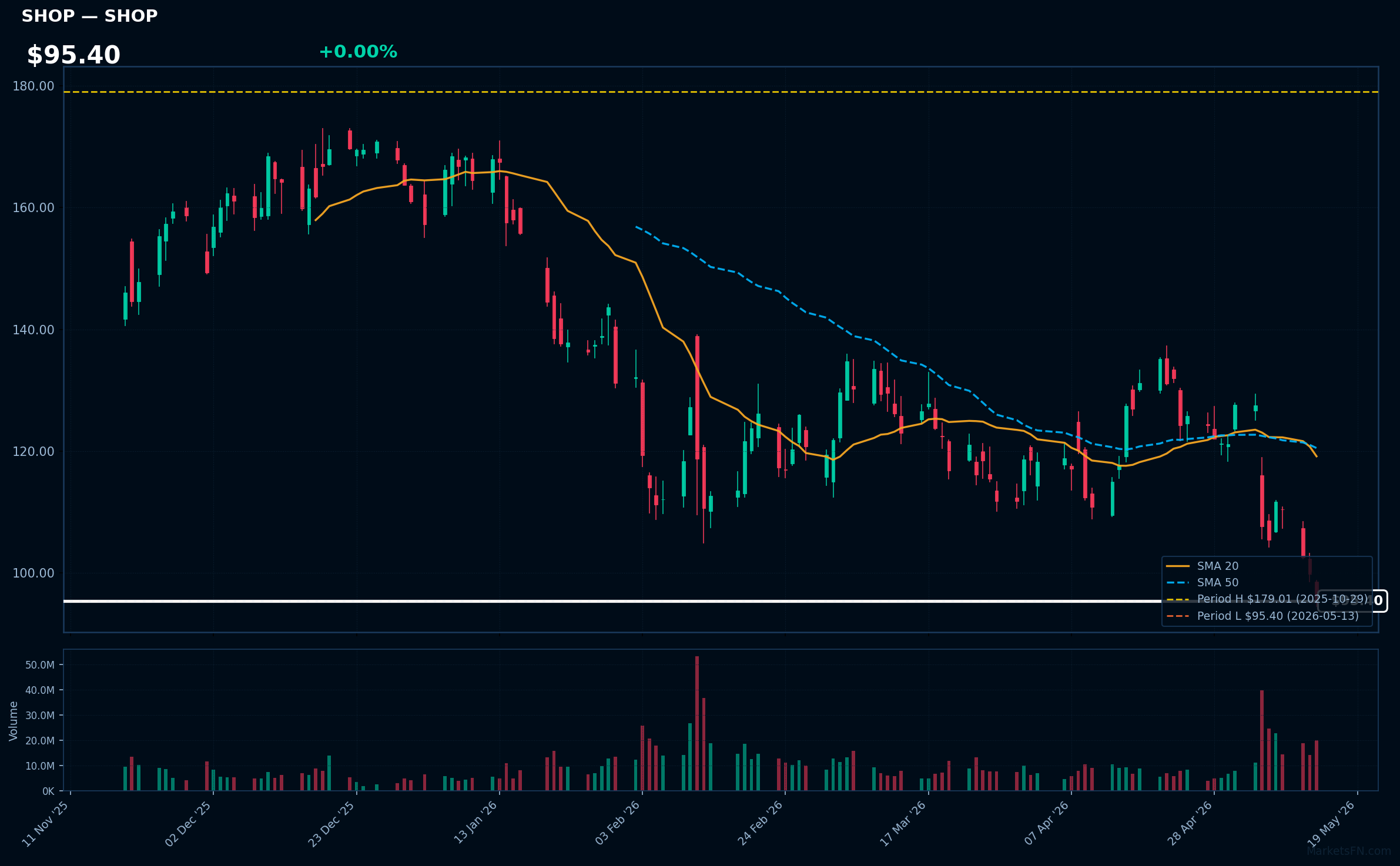
Task: Click the "50.0M" volume axis label
Action: [x=40, y=665]
